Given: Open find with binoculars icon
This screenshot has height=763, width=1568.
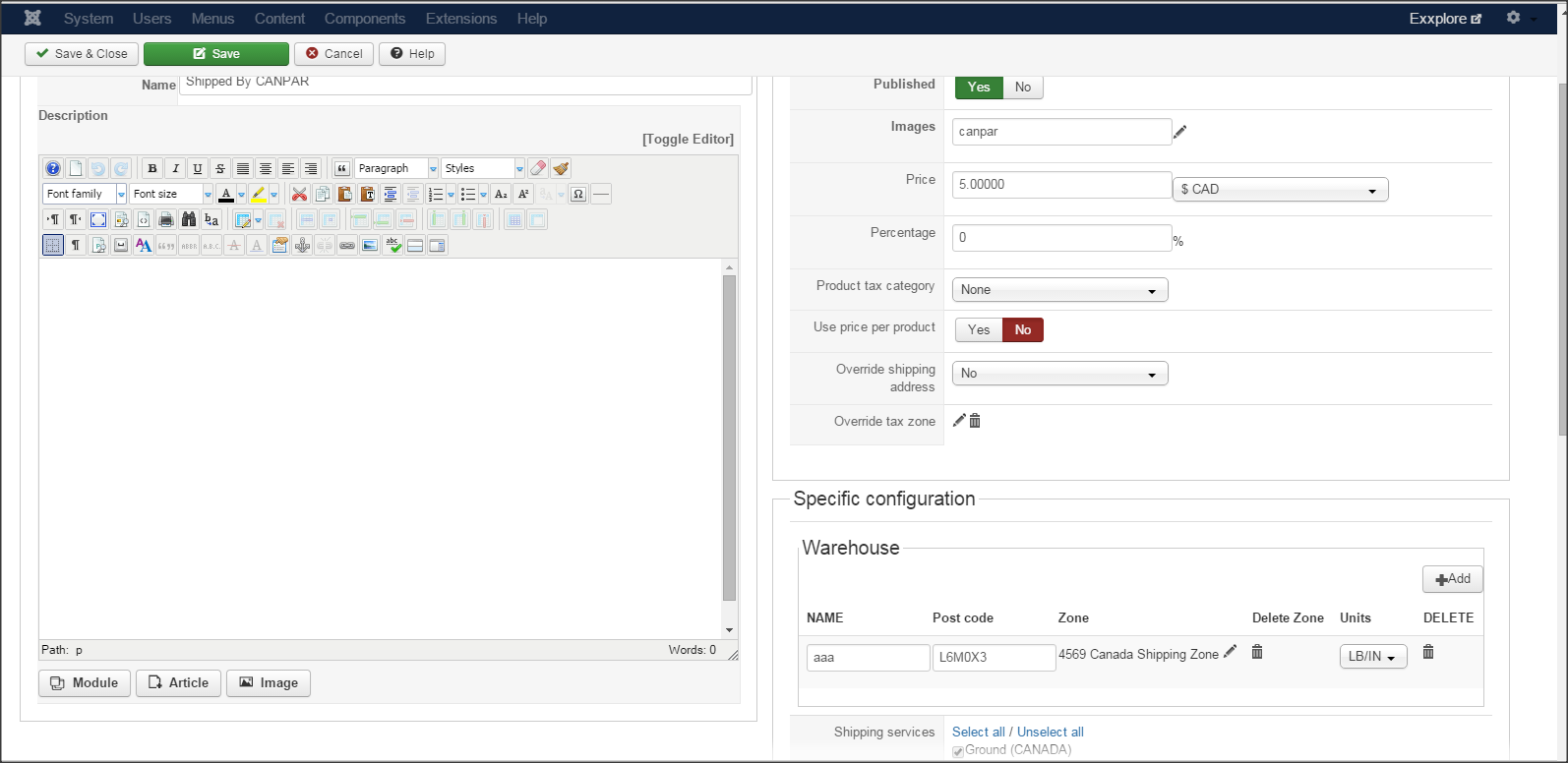Looking at the screenshot, I should point(189,219).
